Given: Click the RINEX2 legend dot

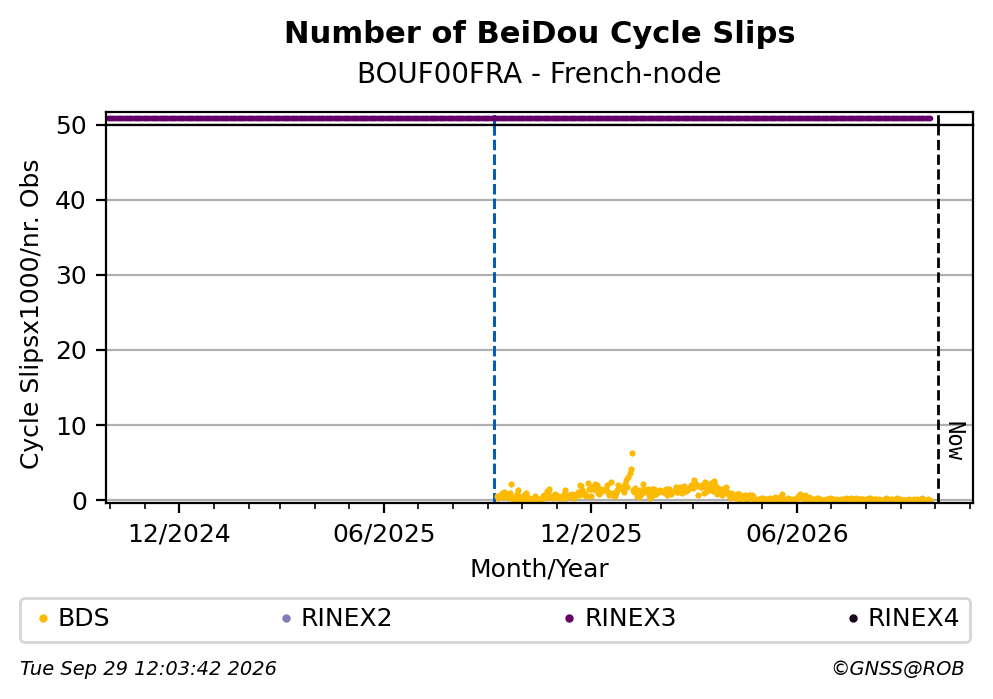Looking at the screenshot, I should coord(286,619).
